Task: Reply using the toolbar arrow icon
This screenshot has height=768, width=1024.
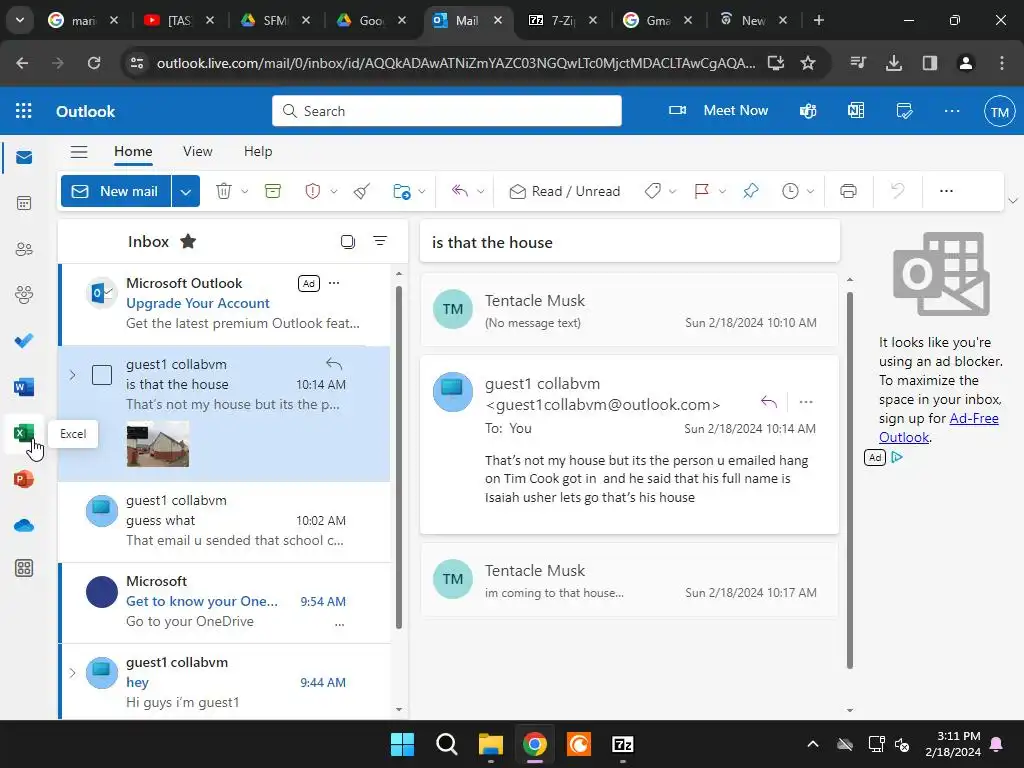Action: [460, 191]
